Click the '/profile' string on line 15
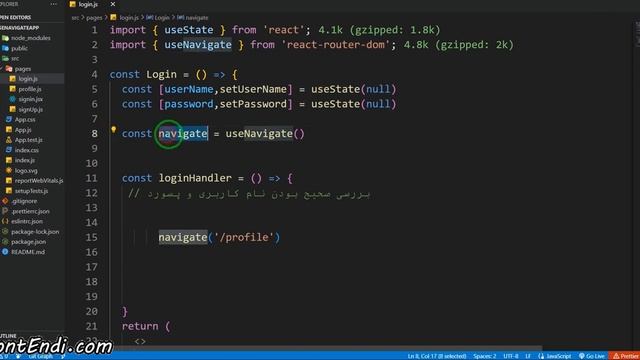The image size is (640, 360). click(244, 237)
